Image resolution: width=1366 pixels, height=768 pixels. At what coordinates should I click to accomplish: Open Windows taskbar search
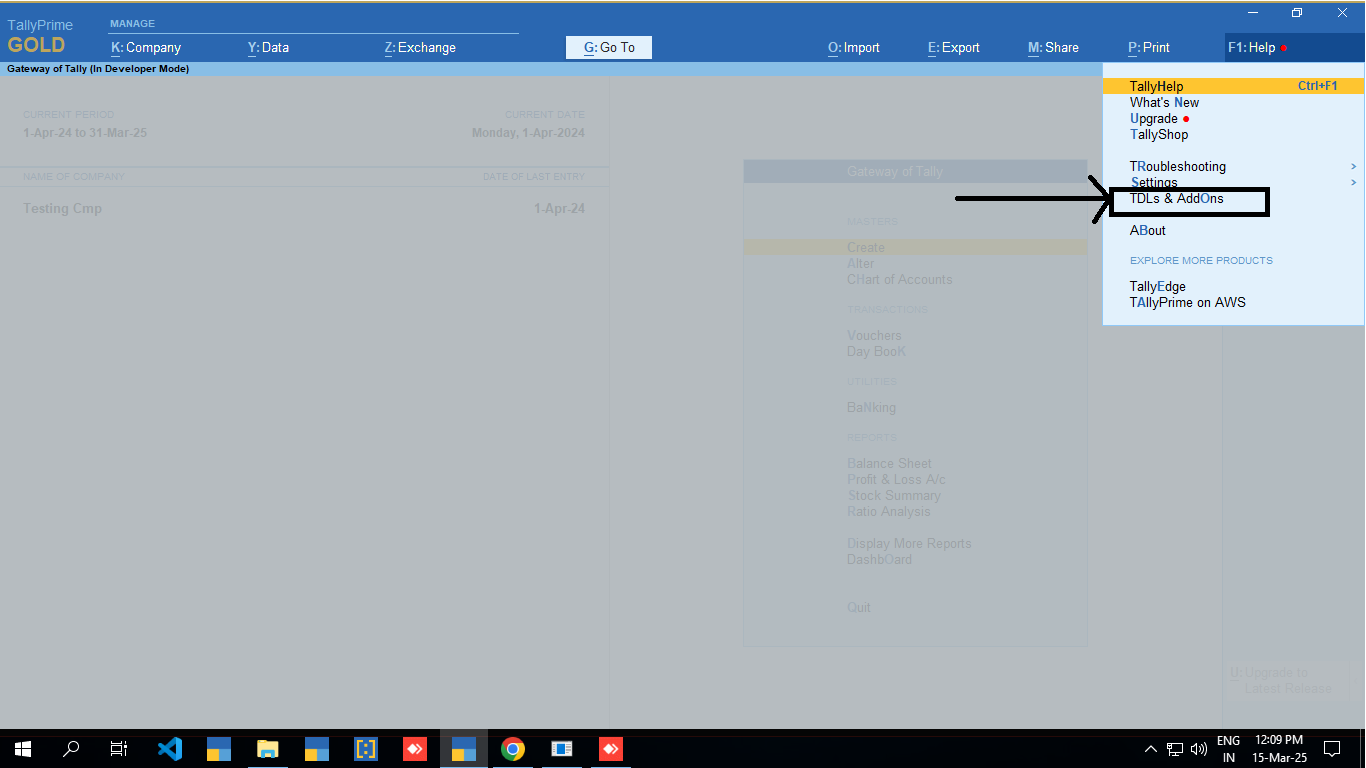(x=71, y=748)
